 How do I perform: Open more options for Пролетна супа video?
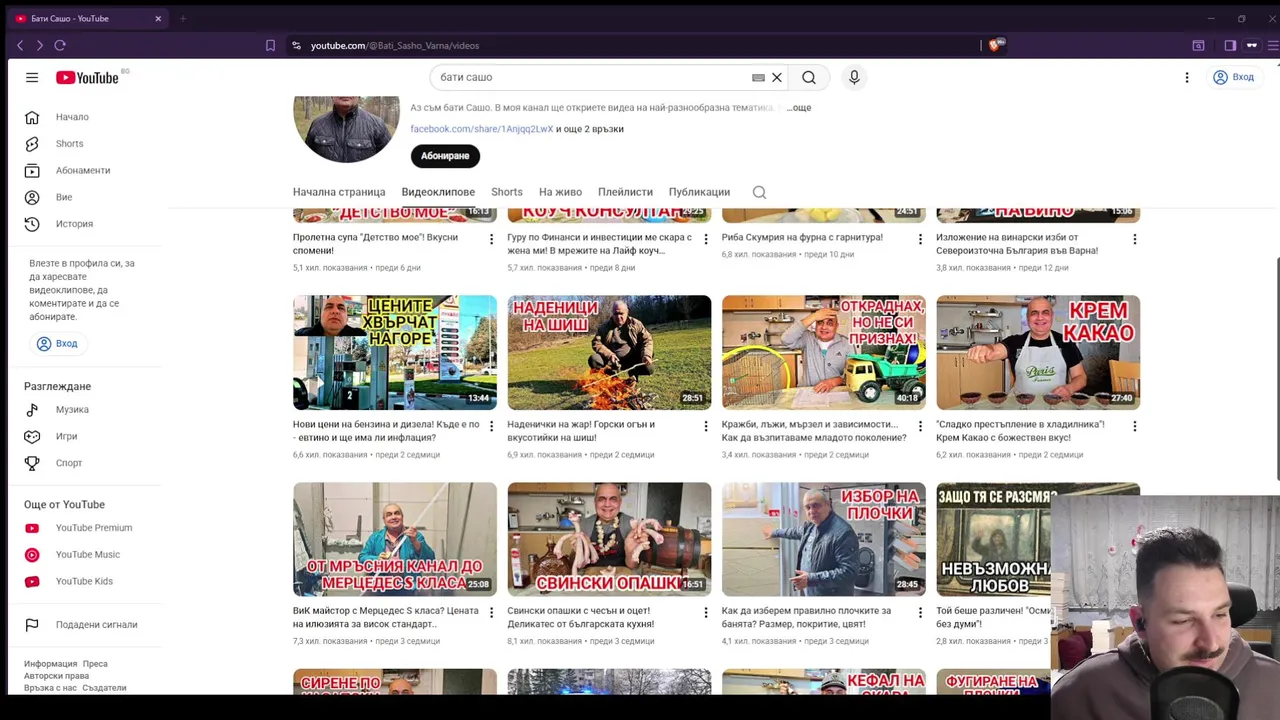(491, 239)
